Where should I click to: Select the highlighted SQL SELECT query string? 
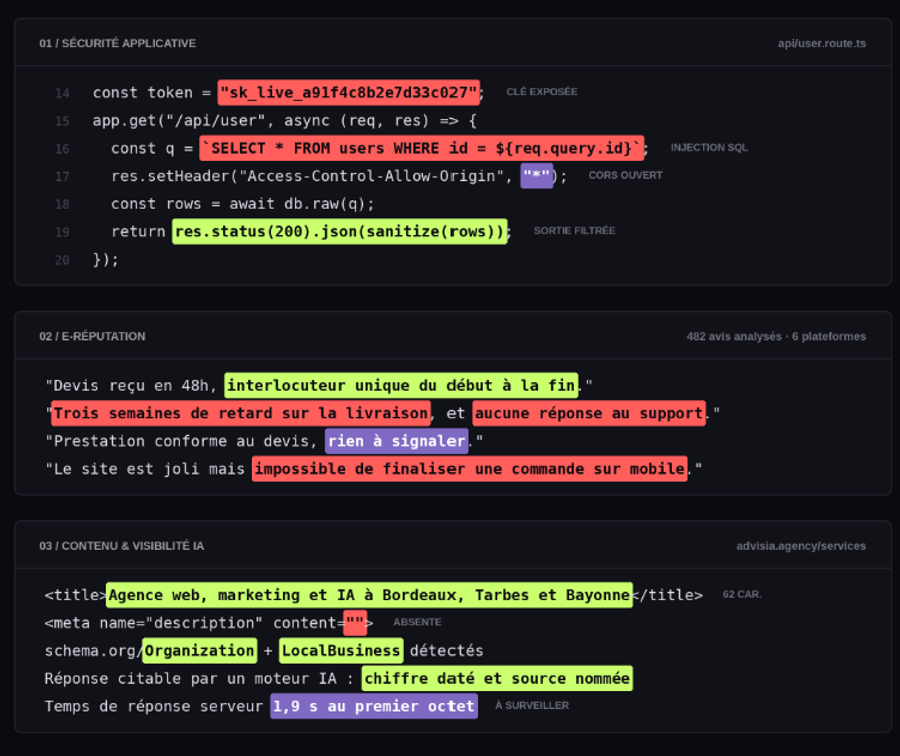coord(422,148)
